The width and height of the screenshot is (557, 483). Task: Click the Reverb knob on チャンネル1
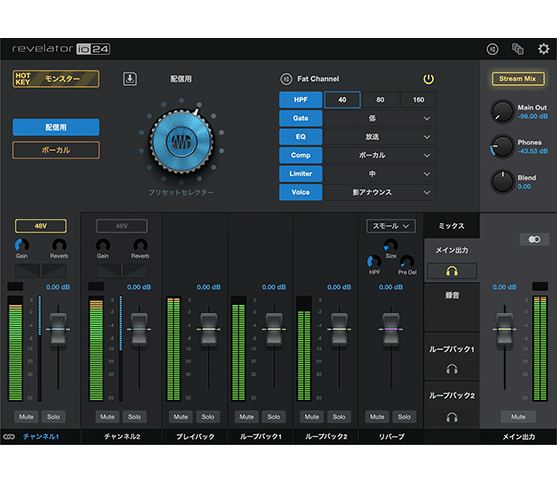coord(59,245)
